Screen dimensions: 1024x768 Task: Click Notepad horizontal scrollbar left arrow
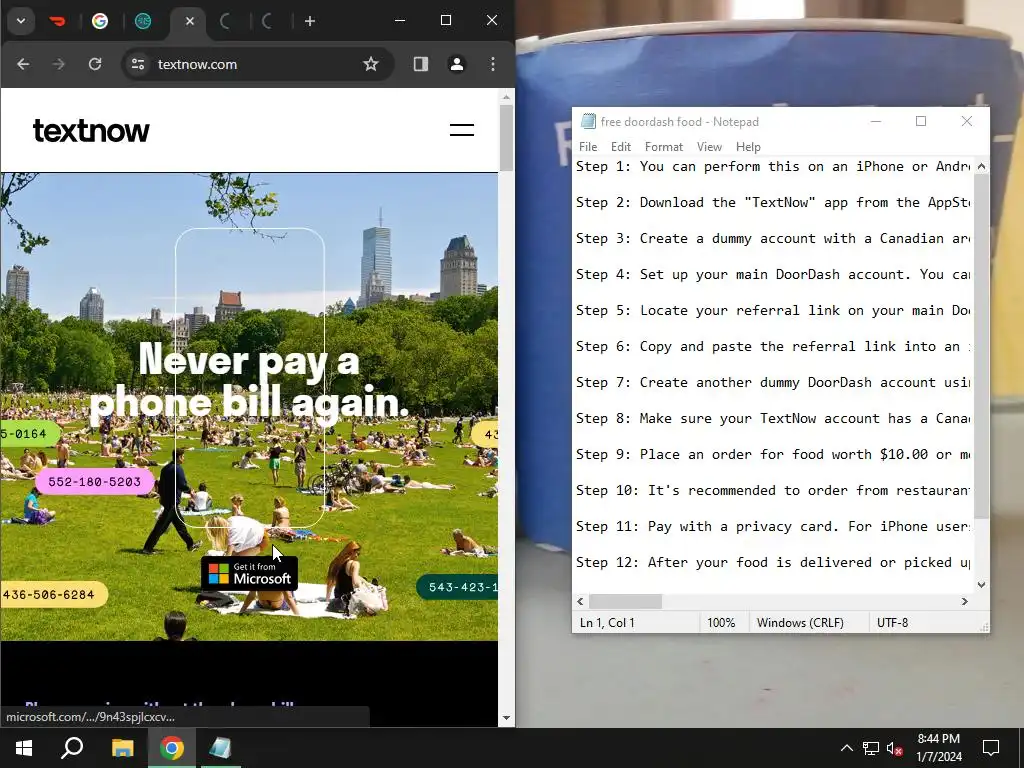click(x=581, y=601)
